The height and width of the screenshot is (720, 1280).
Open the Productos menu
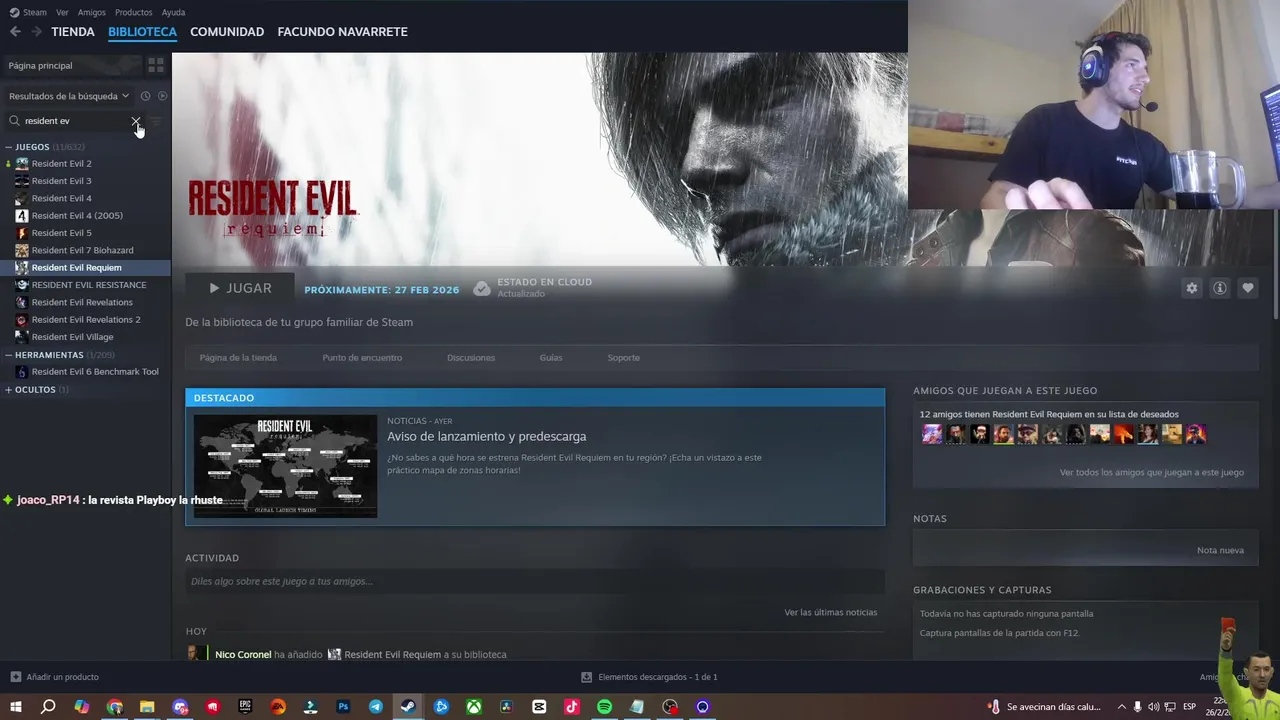pos(134,12)
